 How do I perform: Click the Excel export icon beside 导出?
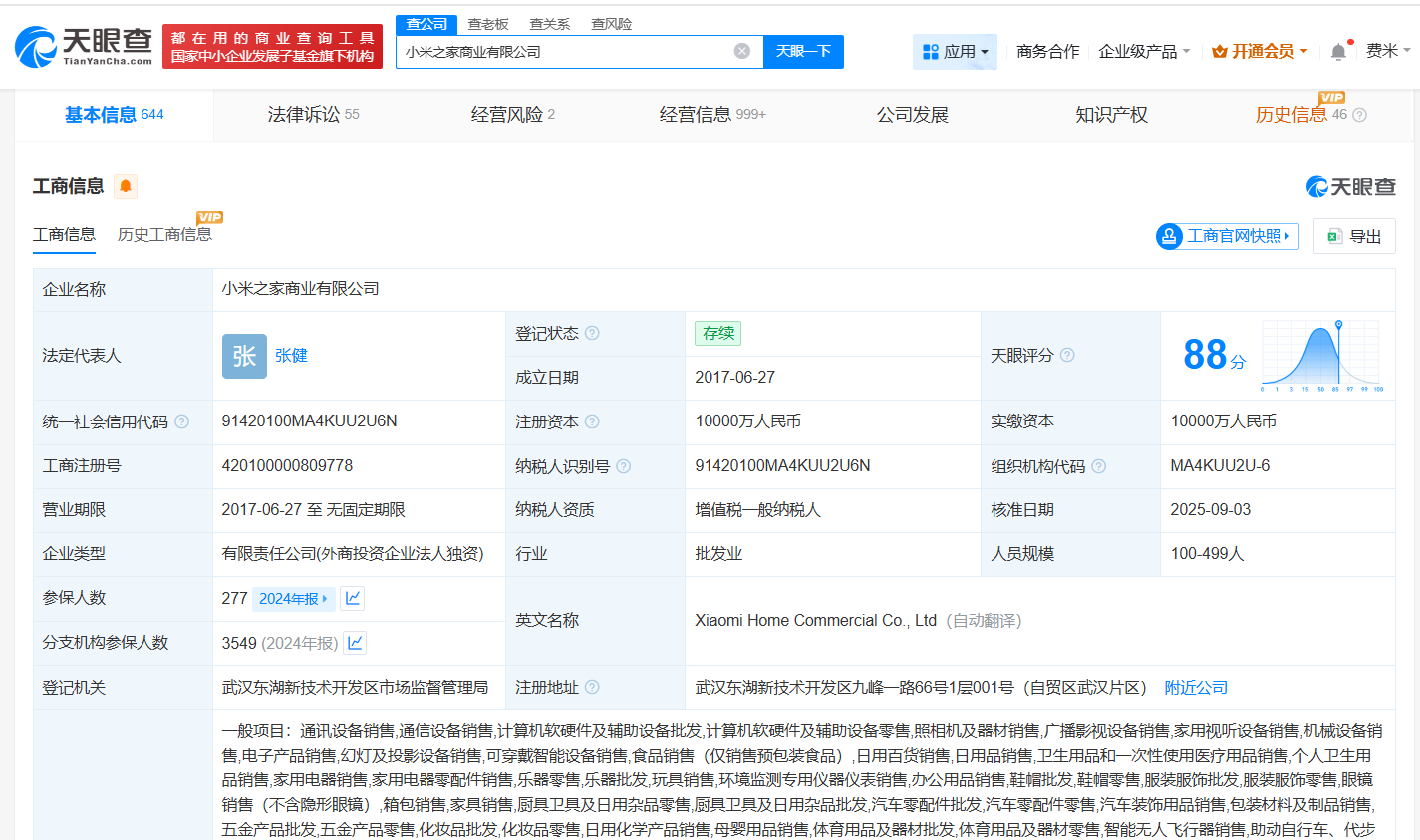pos(1336,236)
